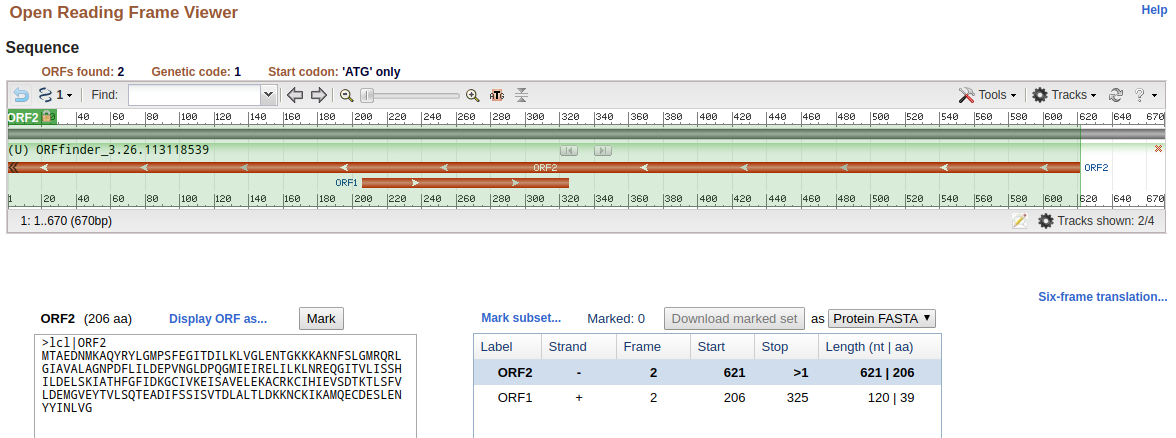Image resolution: width=1176 pixels, height=438 pixels.
Task: Zoom out with the minus magnifier
Action: coord(346,95)
